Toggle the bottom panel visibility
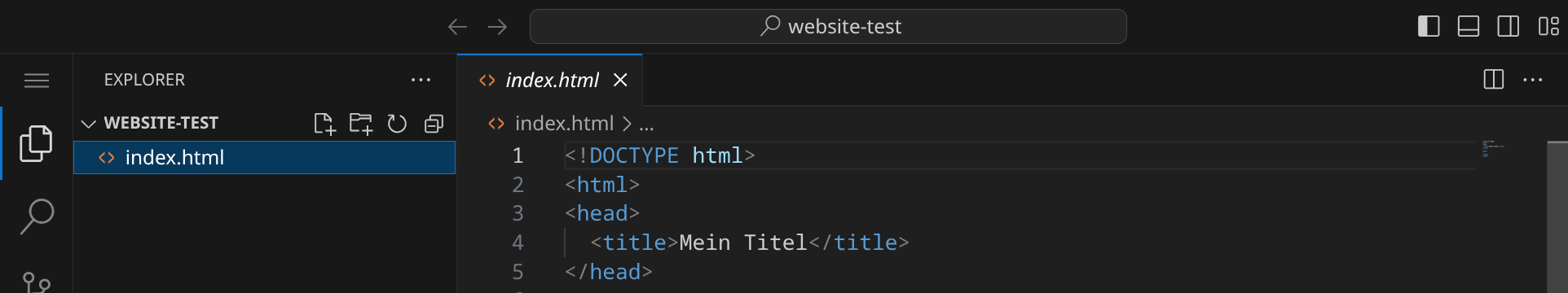This screenshot has width=1568, height=293. coord(1469,27)
